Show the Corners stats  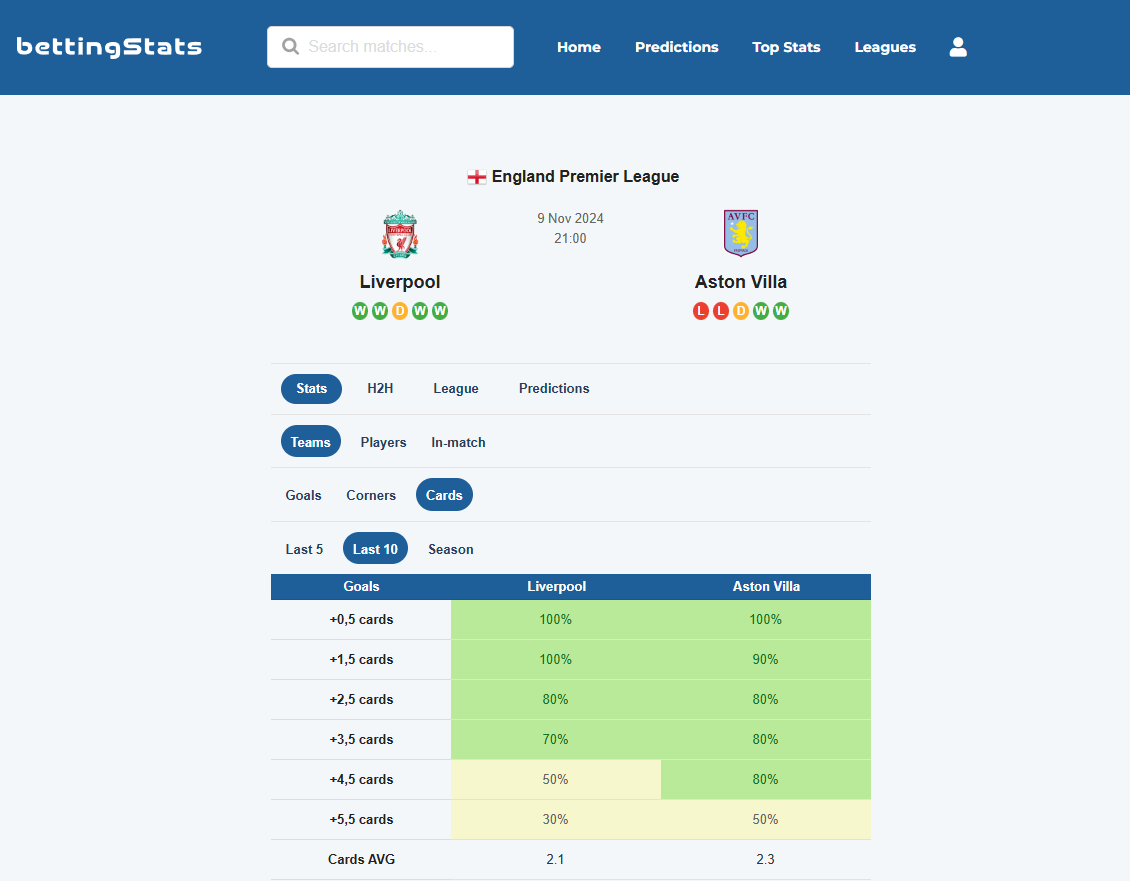pyautogui.click(x=371, y=495)
